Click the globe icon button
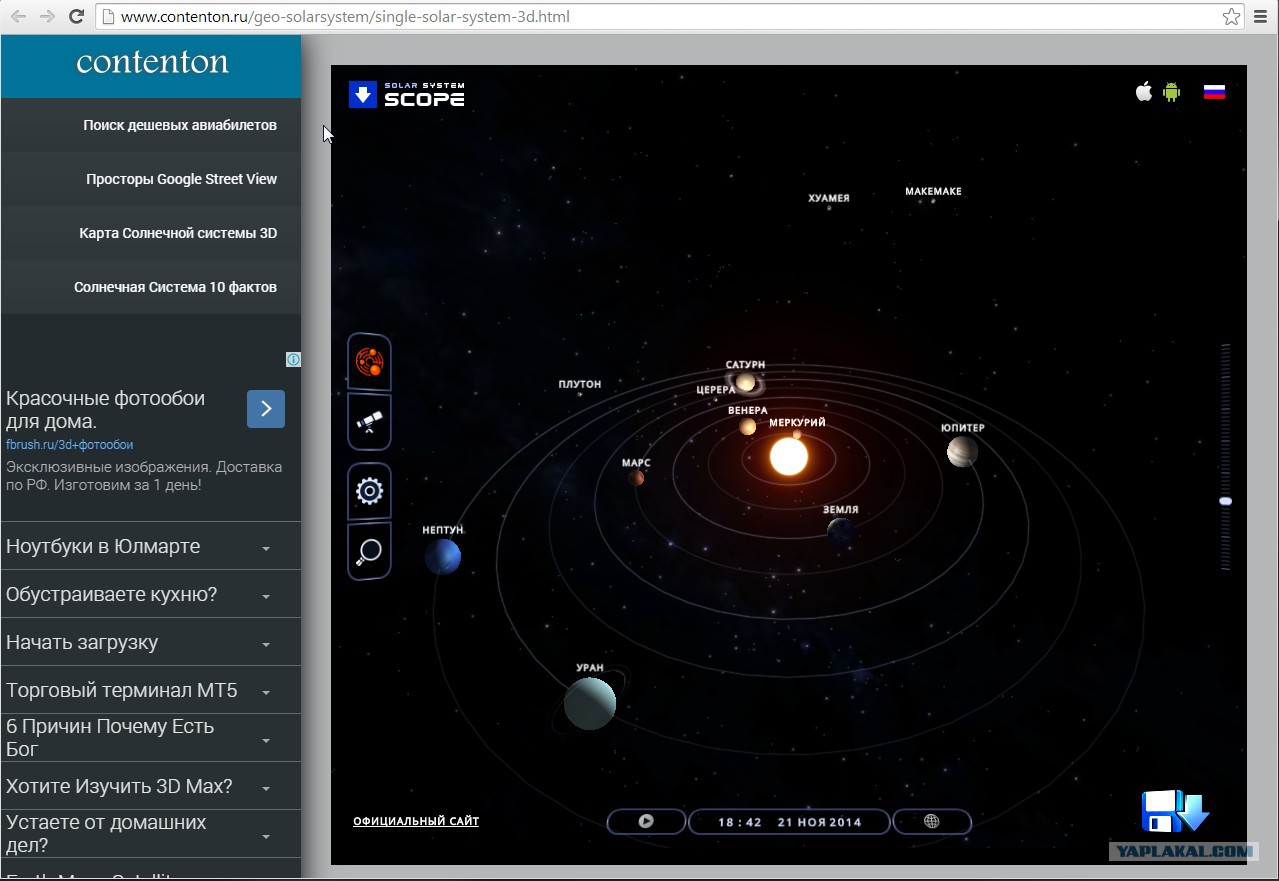 tap(932, 821)
